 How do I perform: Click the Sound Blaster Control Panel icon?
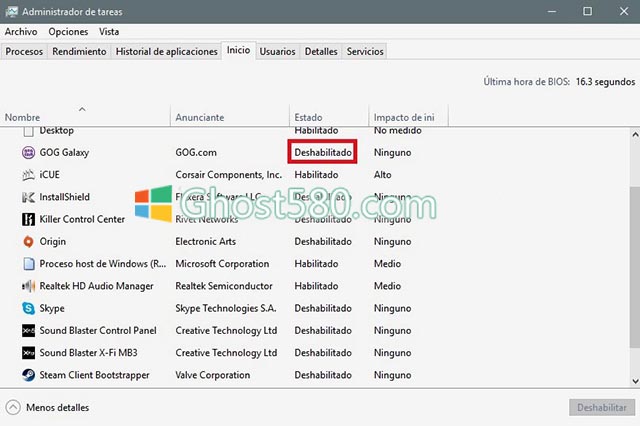pyautogui.click(x=28, y=331)
